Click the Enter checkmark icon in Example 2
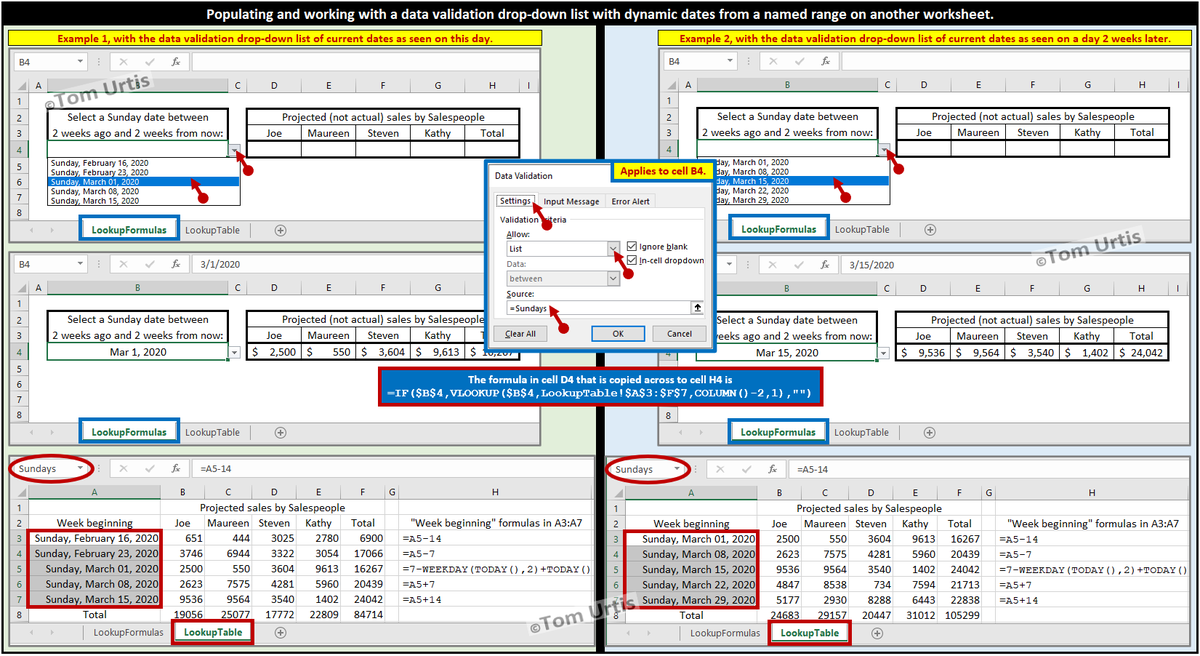 pyautogui.click(x=799, y=62)
